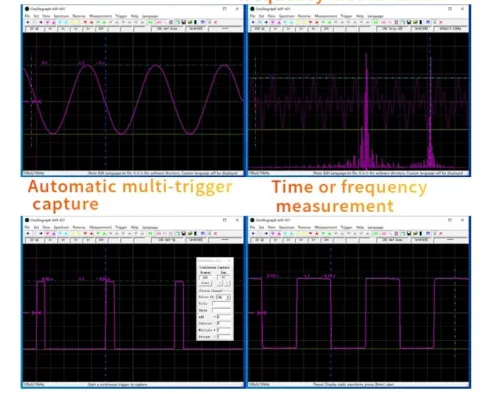This screenshot has height=394, width=500.
Task: Click the green run icon in the square-wave window toolbar
Action: coord(376,233)
